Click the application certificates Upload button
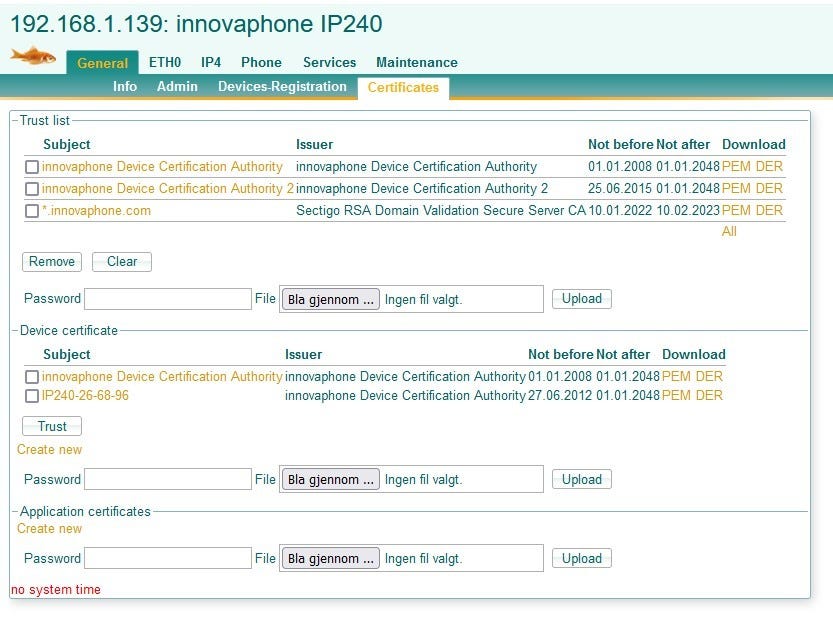 click(x=582, y=559)
